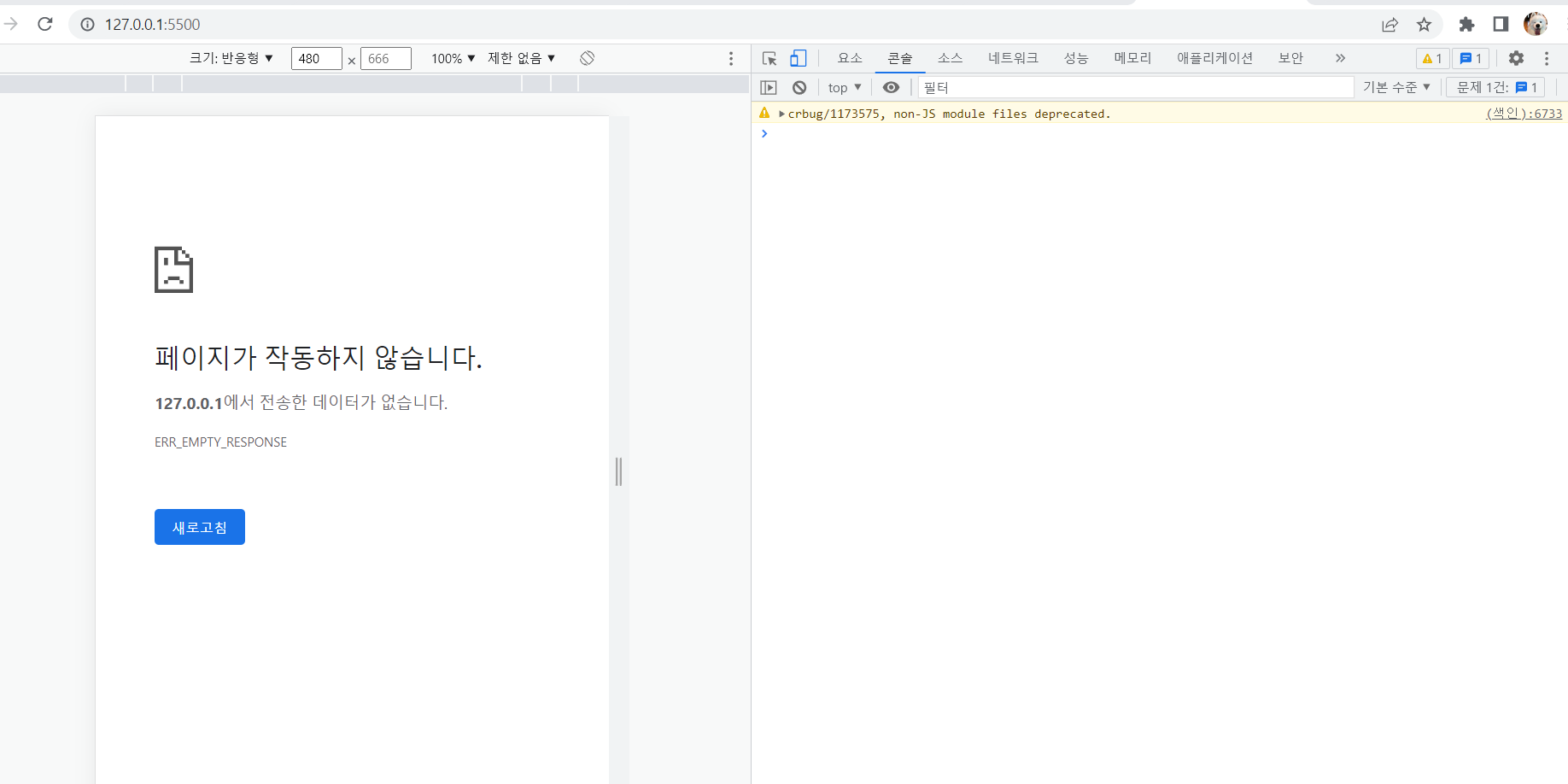Change the 100% zoom dropdown

tap(453, 58)
